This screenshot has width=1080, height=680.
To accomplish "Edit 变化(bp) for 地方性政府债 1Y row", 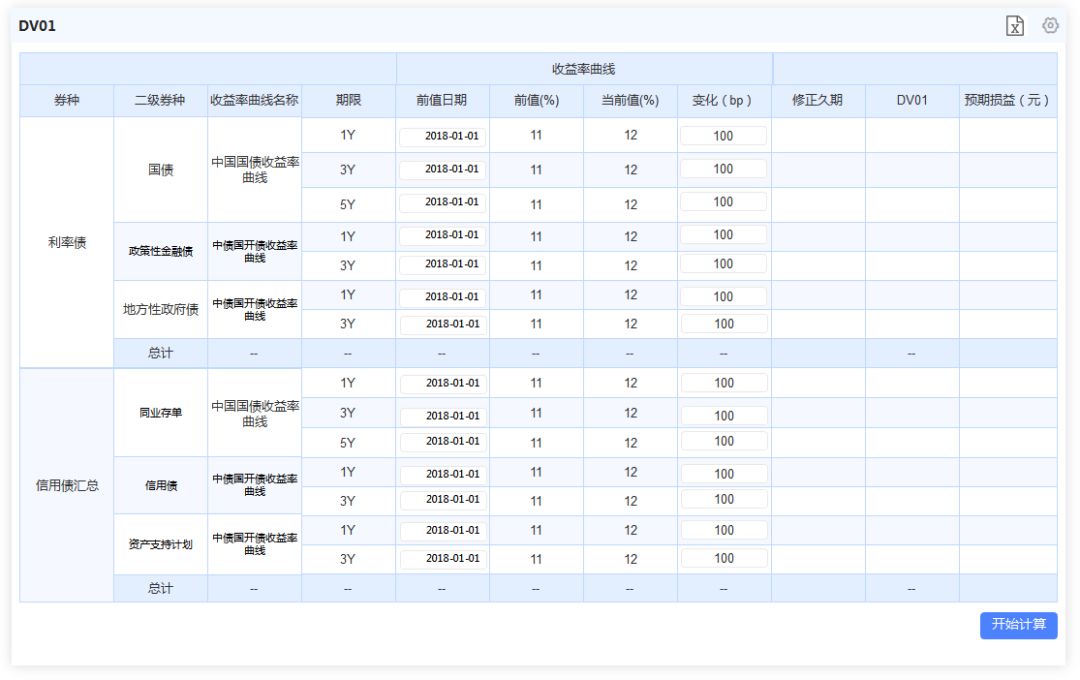I will pyautogui.click(x=724, y=296).
